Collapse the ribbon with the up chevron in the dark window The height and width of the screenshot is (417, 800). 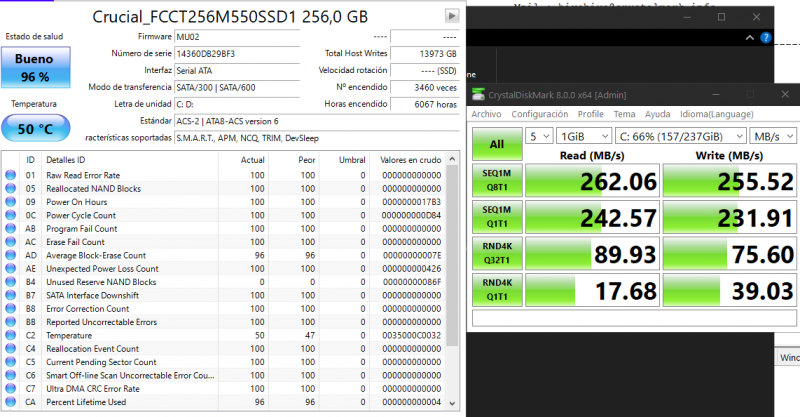tap(749, 37)
